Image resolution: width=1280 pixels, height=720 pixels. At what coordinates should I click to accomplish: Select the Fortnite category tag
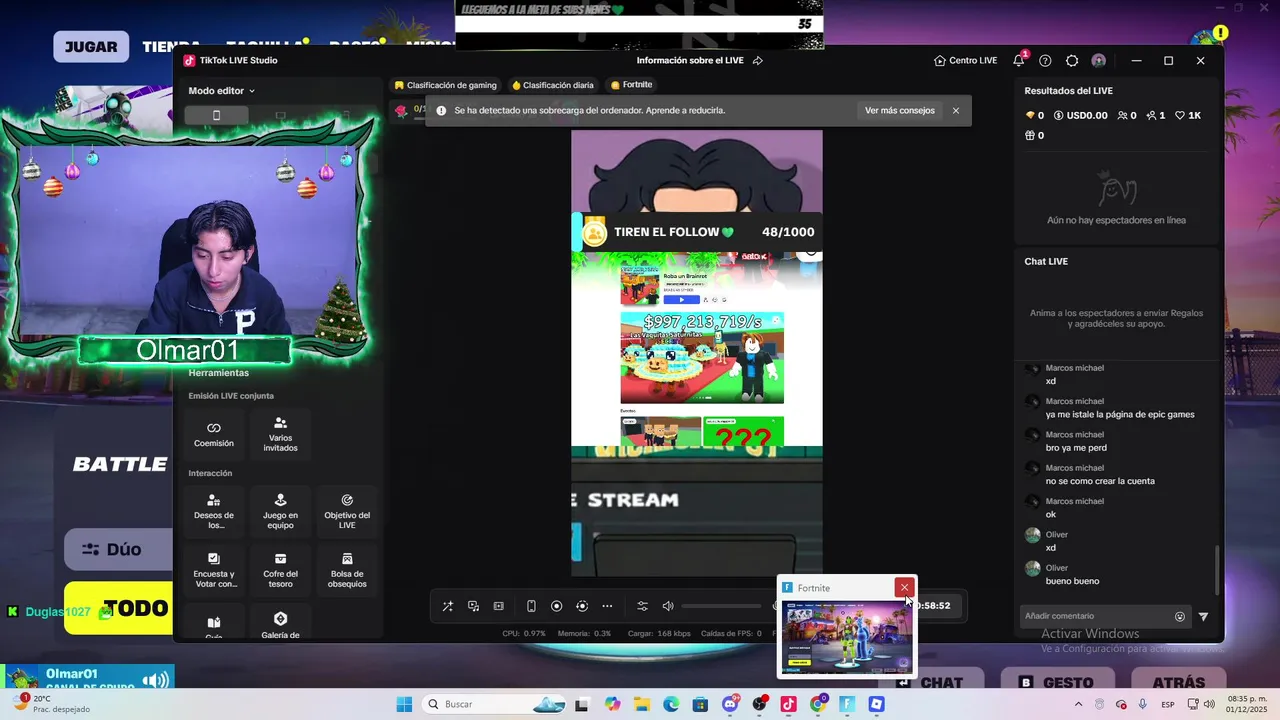tap(631, 85)
